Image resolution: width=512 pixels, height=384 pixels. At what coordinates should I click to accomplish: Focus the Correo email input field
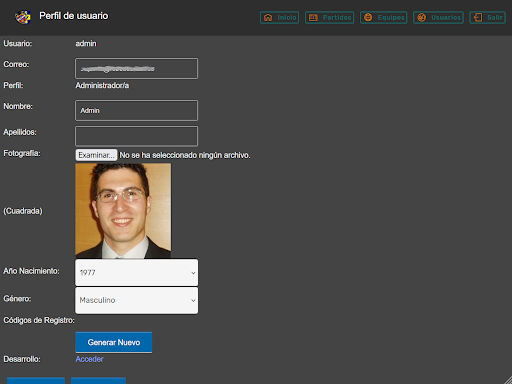[x=136, y=69]
